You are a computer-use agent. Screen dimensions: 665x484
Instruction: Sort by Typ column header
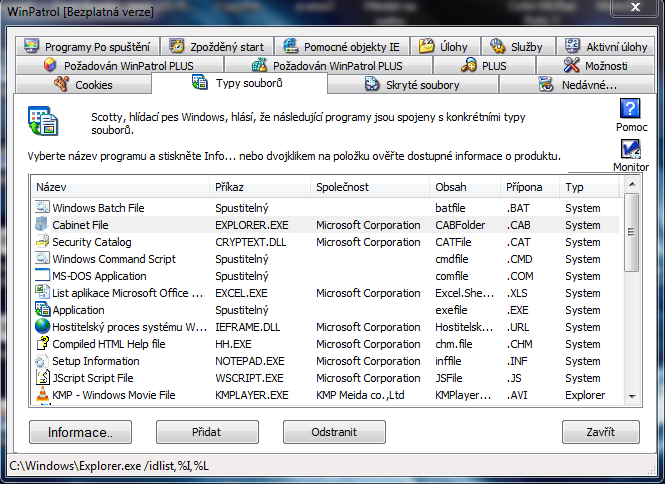pyautogui.click(x=589, y=187)
